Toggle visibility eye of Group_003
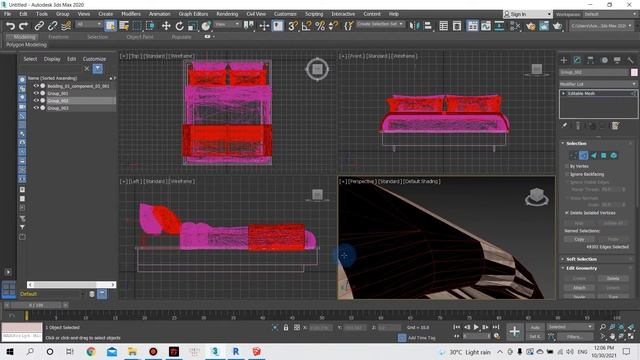This screenshot has width=640, height=360. [x=36, y=108]
